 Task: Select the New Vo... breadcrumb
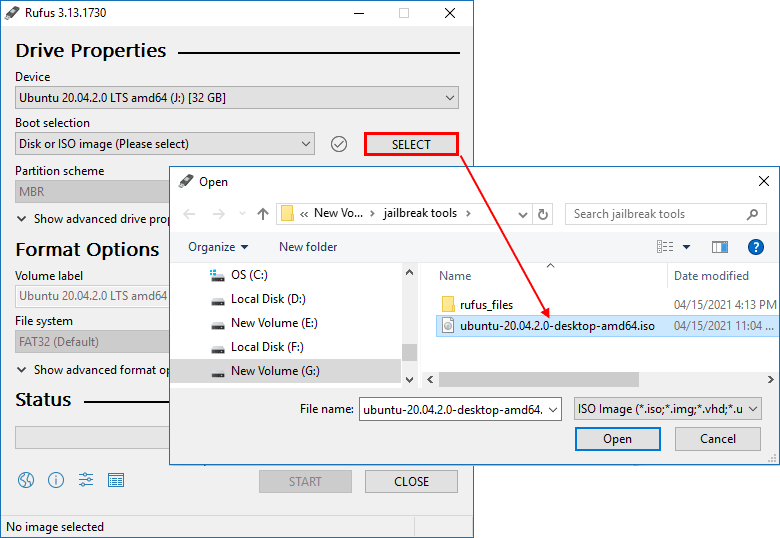click(x=338, y=213)
